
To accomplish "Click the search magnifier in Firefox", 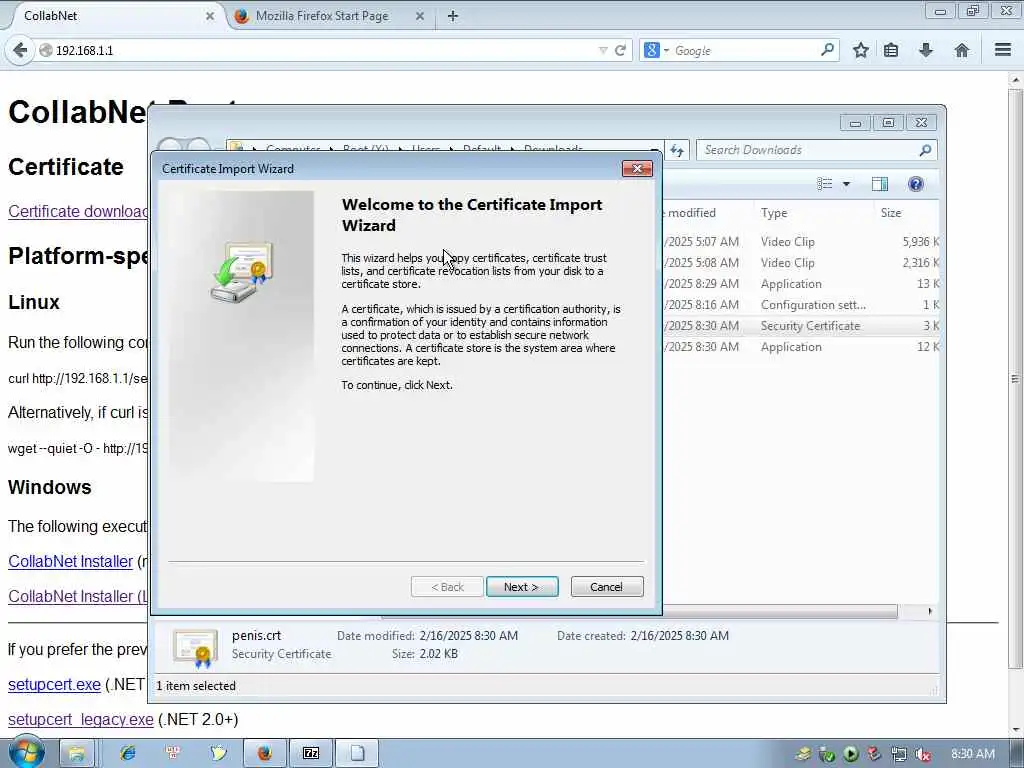I will coord(827,50).
